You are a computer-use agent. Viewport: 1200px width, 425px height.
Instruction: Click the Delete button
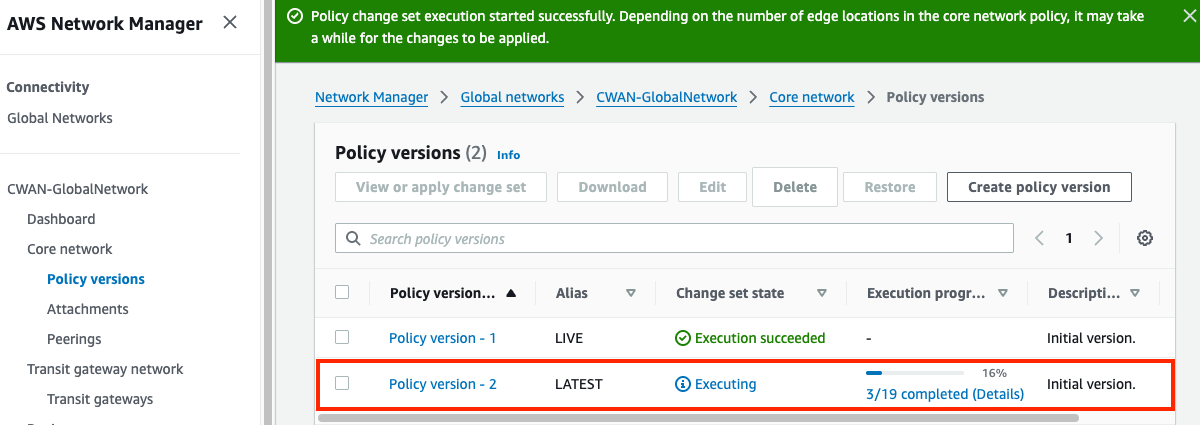(795, 187)
